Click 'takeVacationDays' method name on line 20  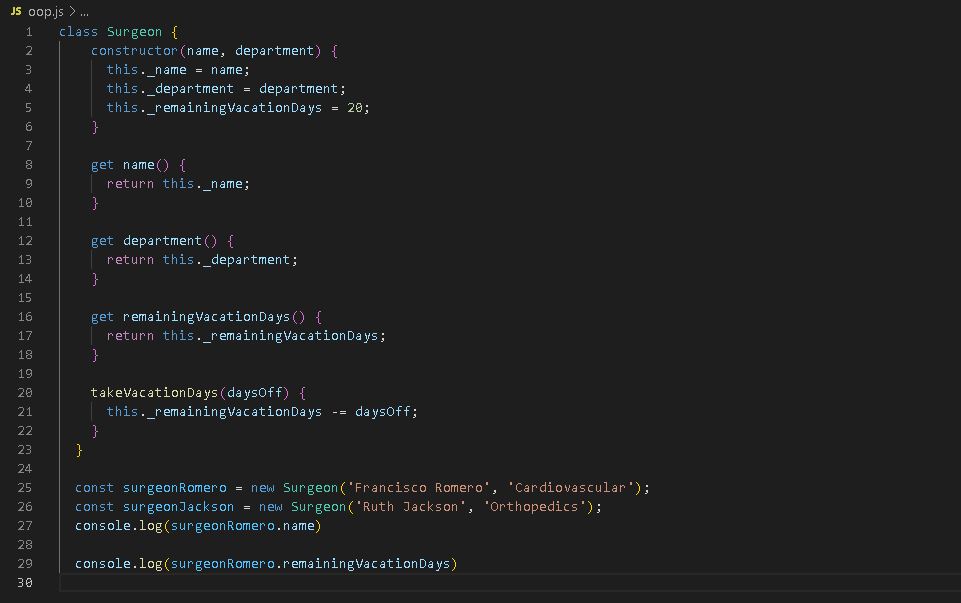(x=154, y=393)
